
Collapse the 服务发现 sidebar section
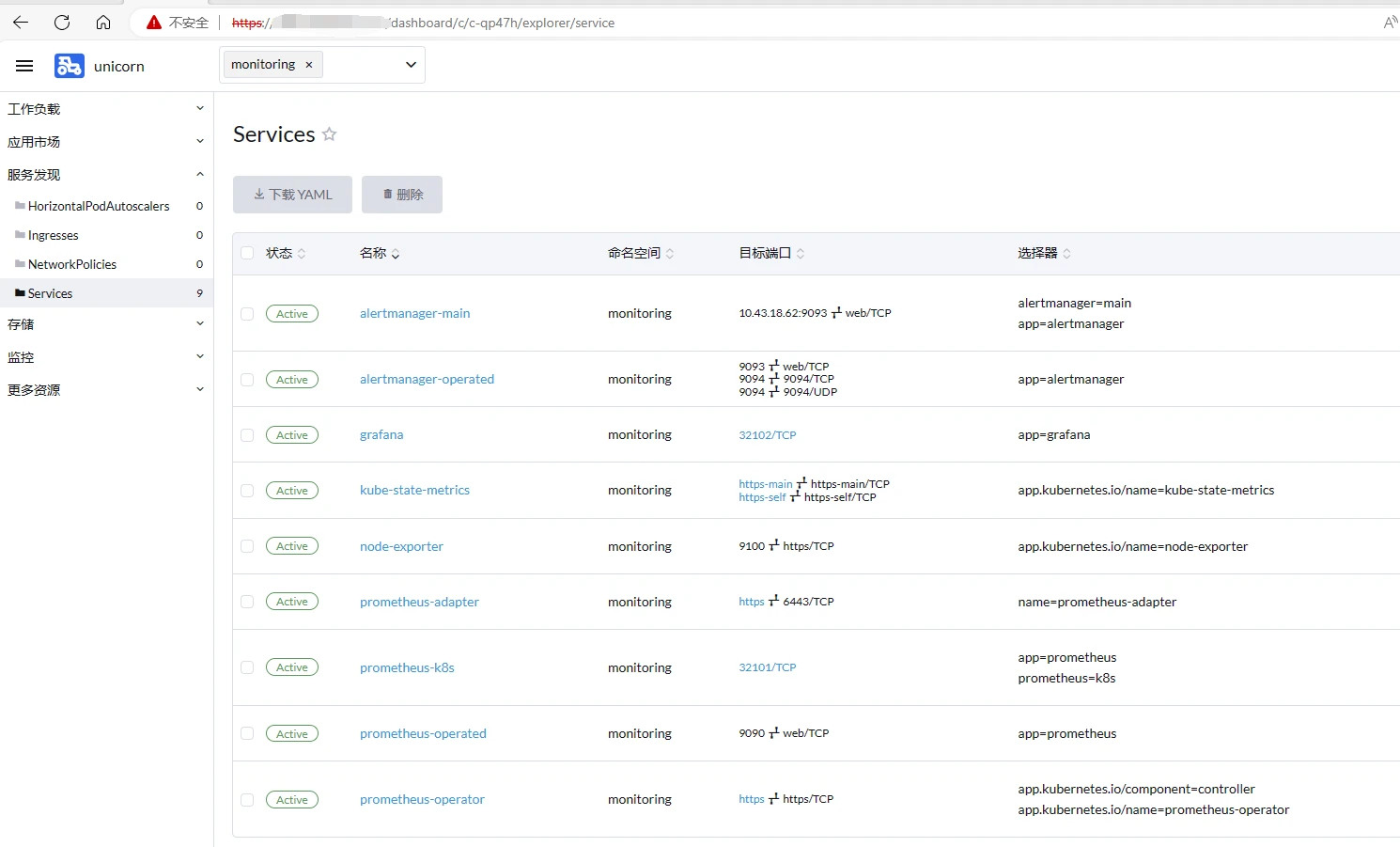pos(106,175)
